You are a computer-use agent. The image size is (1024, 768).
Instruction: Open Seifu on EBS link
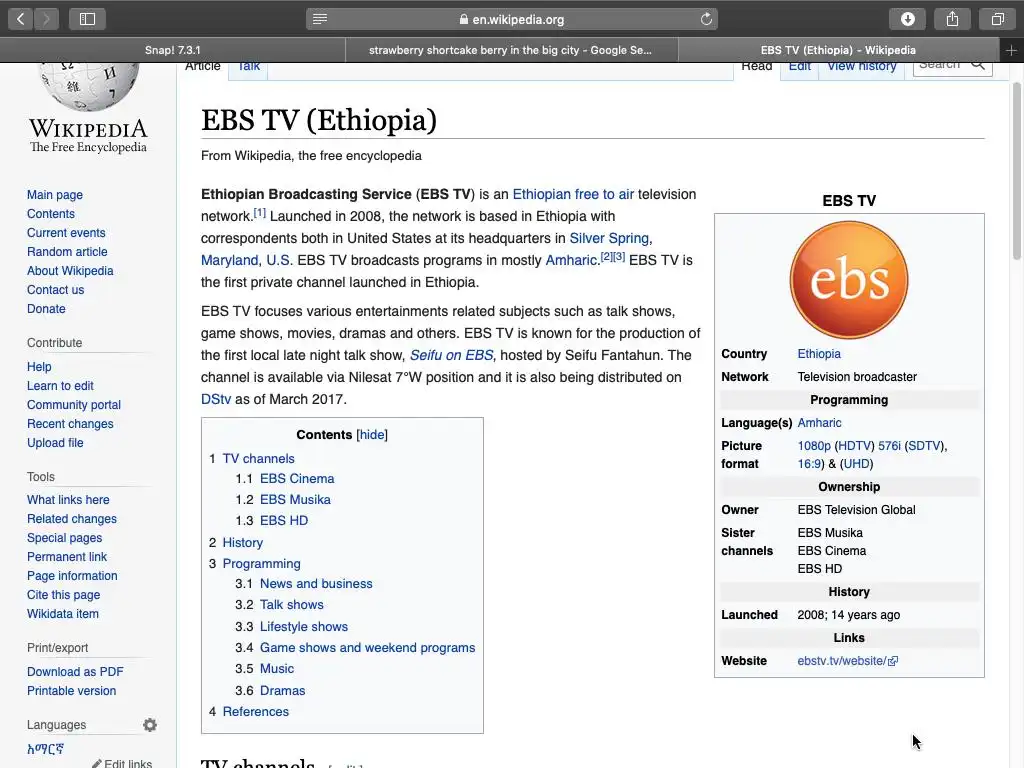pos(451,355)
